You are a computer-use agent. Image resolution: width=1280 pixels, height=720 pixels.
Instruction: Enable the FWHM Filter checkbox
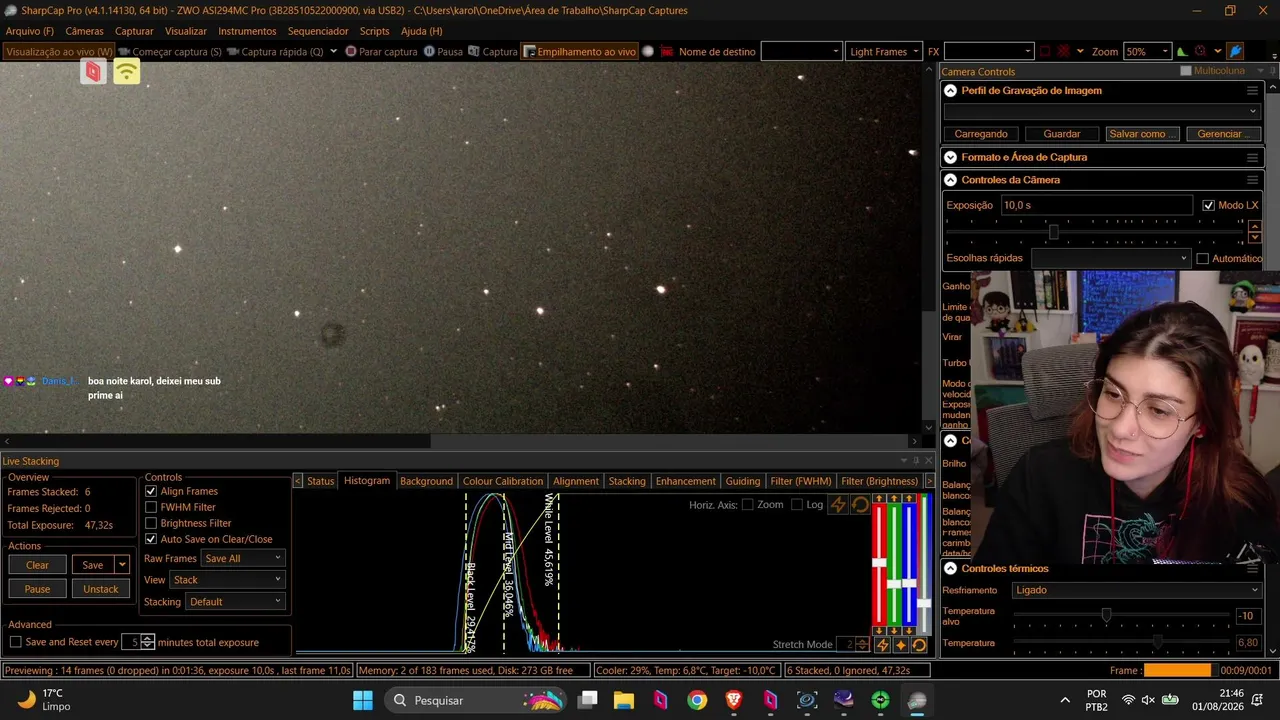(151, 507)
